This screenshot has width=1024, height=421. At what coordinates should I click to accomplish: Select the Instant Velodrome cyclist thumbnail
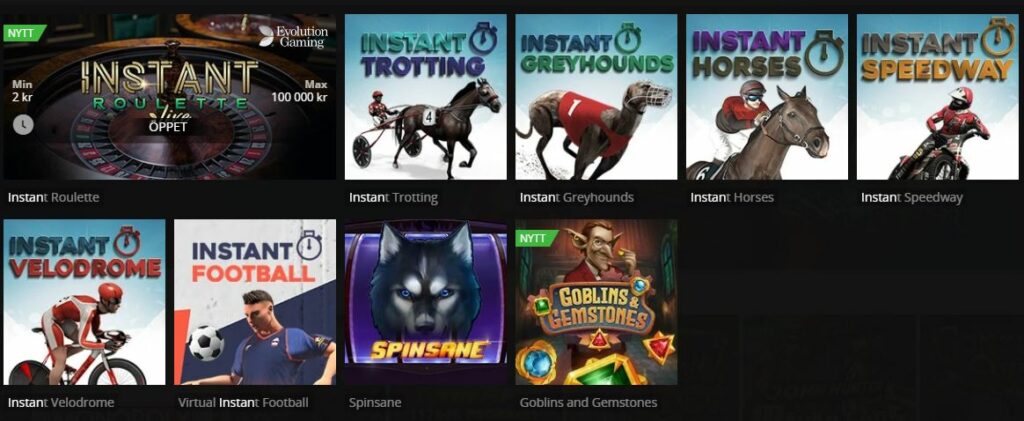(x=84, y=302)
